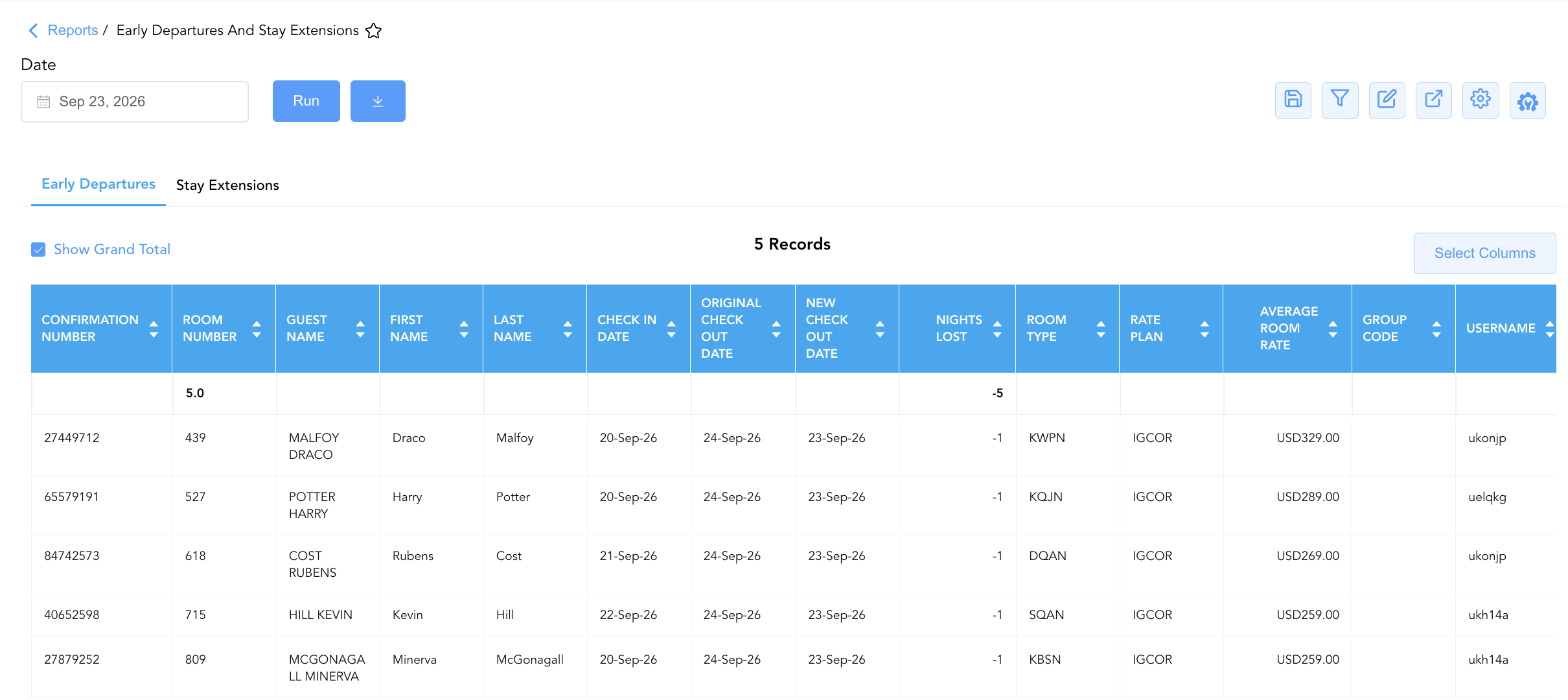Screen dimensions: 1568x700
Task: Sort by Nights Lost column arrows
Action: tap(997, 329)
